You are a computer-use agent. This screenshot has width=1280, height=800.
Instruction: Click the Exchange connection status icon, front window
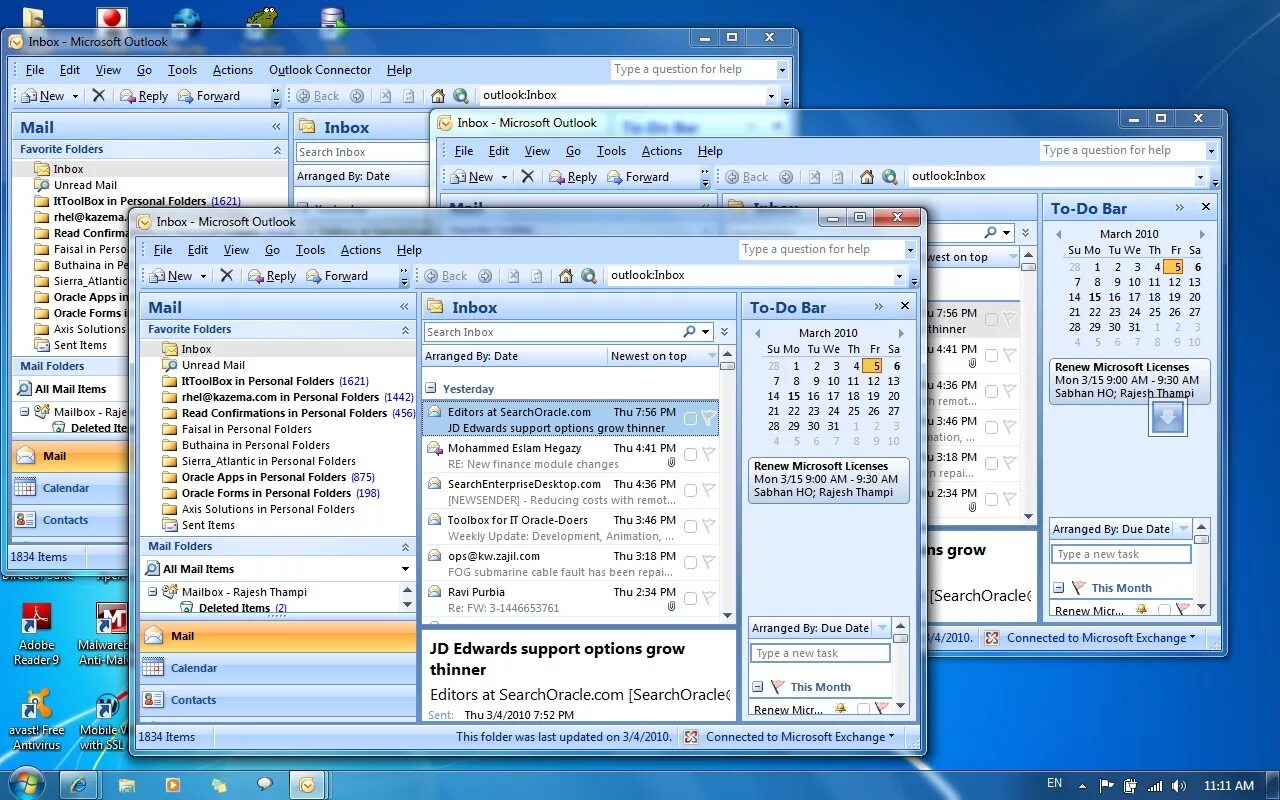point(691,737)
